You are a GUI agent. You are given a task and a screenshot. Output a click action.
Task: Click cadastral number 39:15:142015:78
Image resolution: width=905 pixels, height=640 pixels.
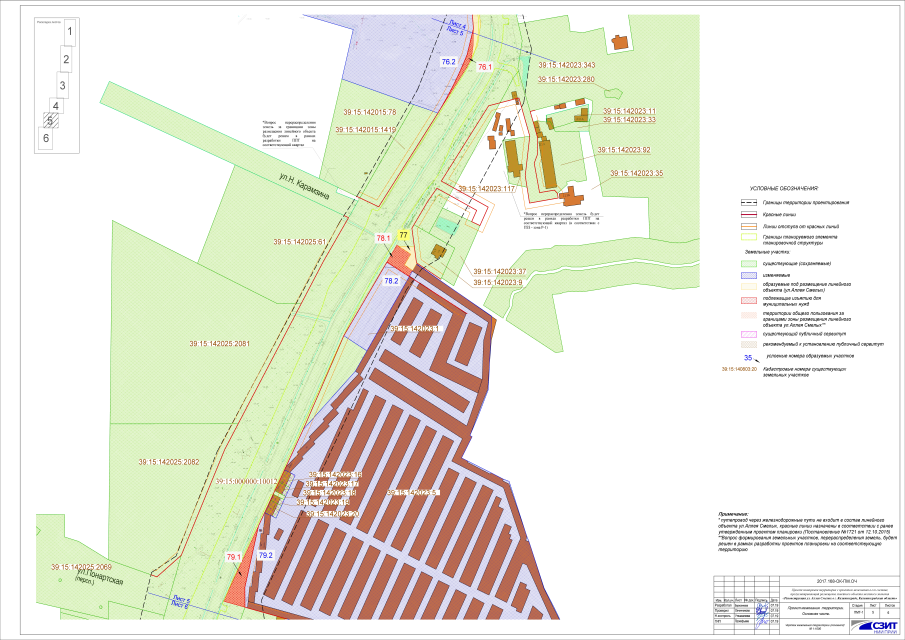point(369,112)
